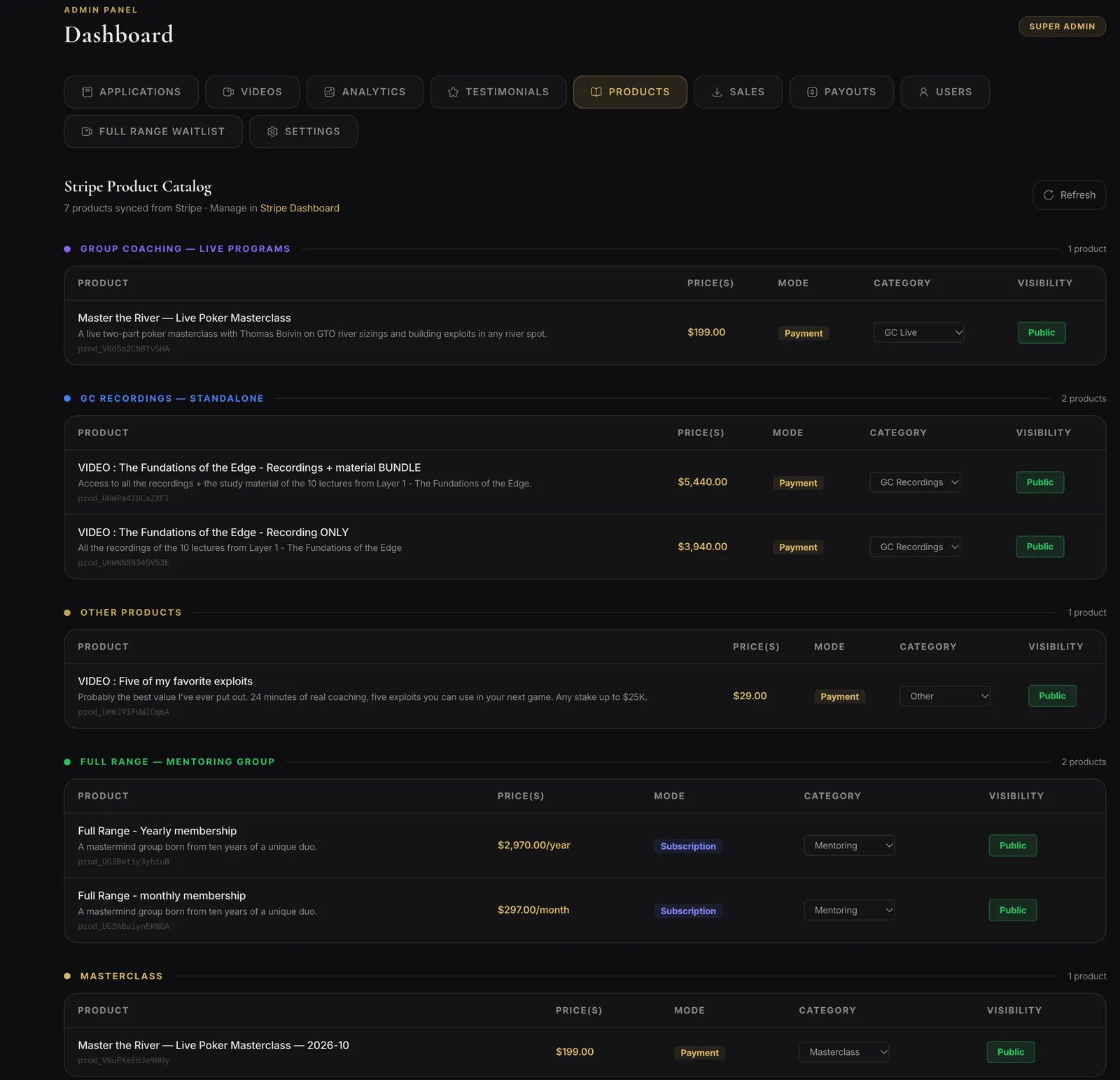The image size is (1120, 1080).
Task: Click Master the River 2026-10 product title
Action: (x=213, y=1045)
